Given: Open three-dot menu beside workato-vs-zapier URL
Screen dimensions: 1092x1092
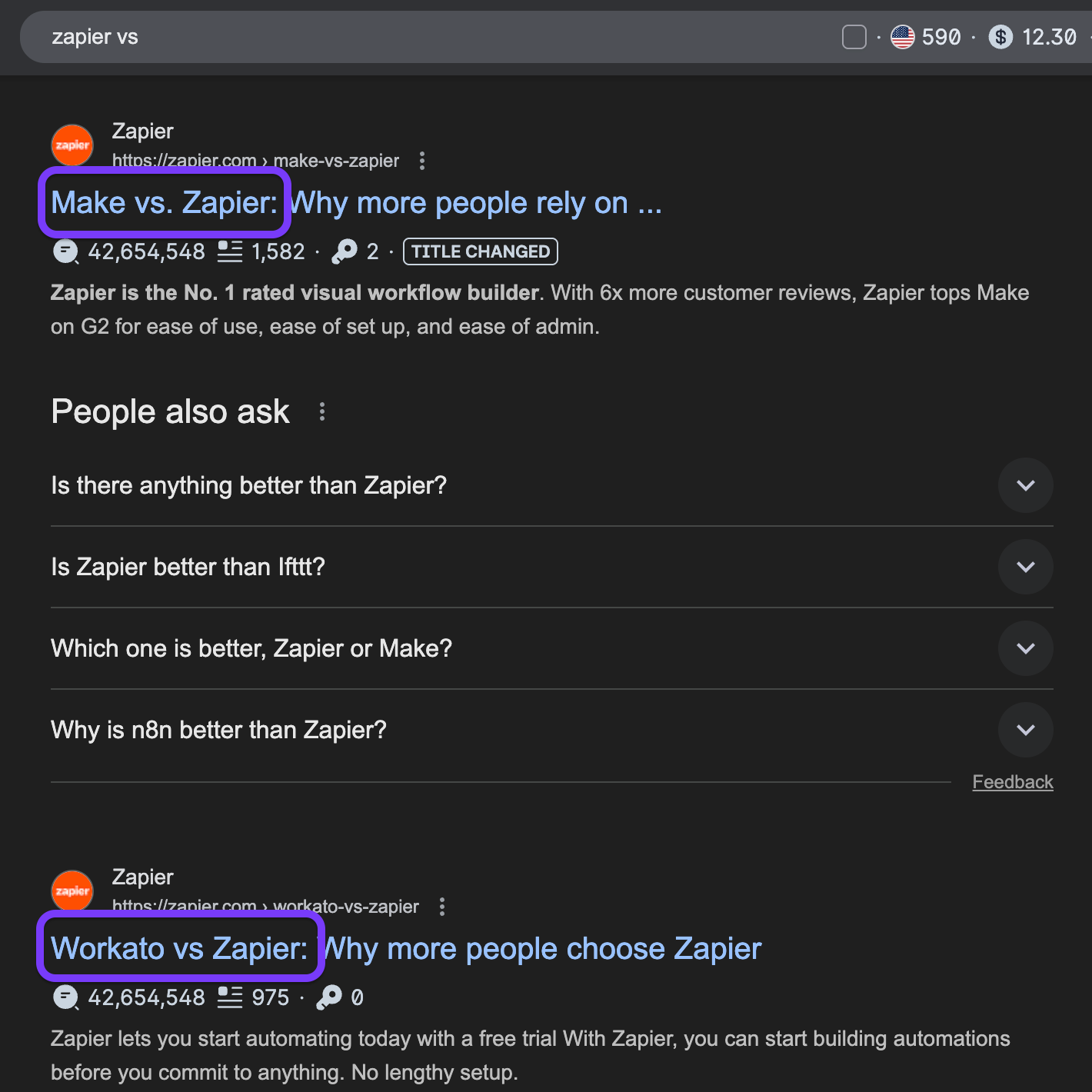Looking at the screenshot, I should [441, 907].
